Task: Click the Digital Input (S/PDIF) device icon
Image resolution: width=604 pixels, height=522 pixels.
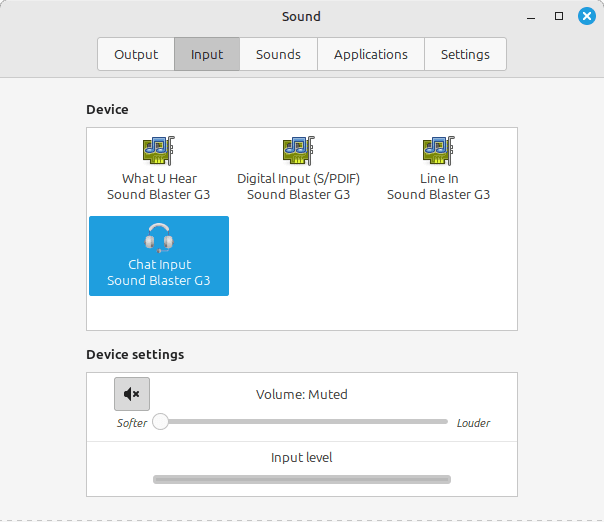Action: pyautogui.click(x=298, y=151)
